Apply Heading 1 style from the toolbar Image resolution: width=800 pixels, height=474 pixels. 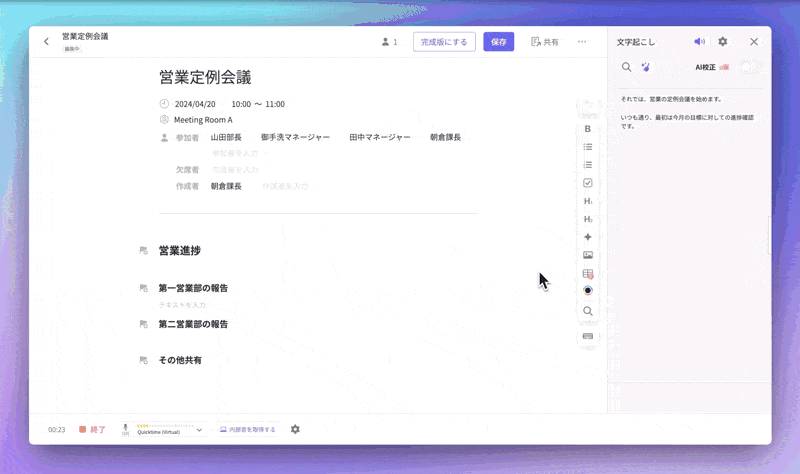coord(588,201)
